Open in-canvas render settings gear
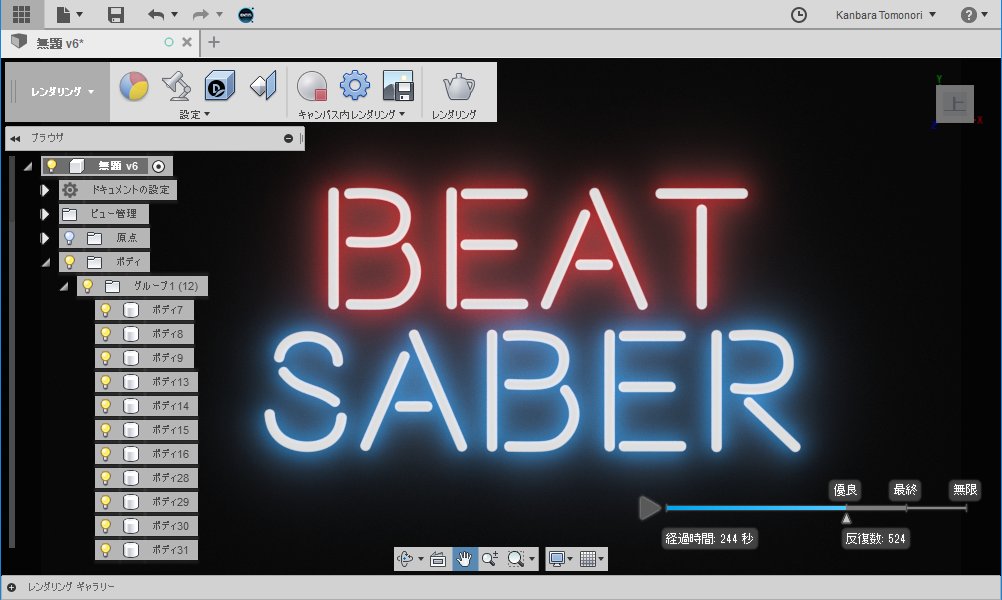The height and width of the screenshot is (600, 1002). coord(355,85)
